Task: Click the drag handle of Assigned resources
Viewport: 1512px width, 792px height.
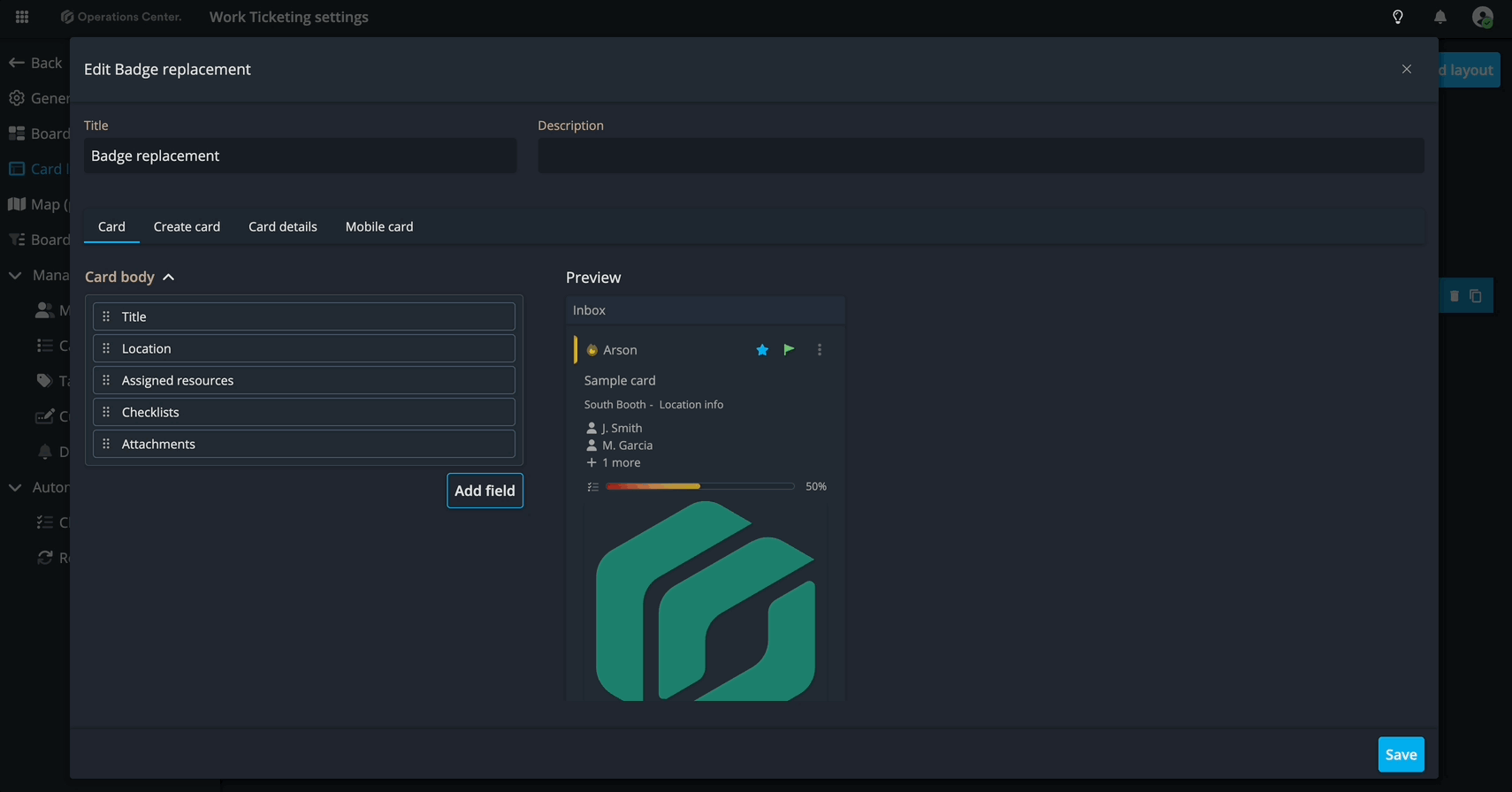Action: [106, 380]
